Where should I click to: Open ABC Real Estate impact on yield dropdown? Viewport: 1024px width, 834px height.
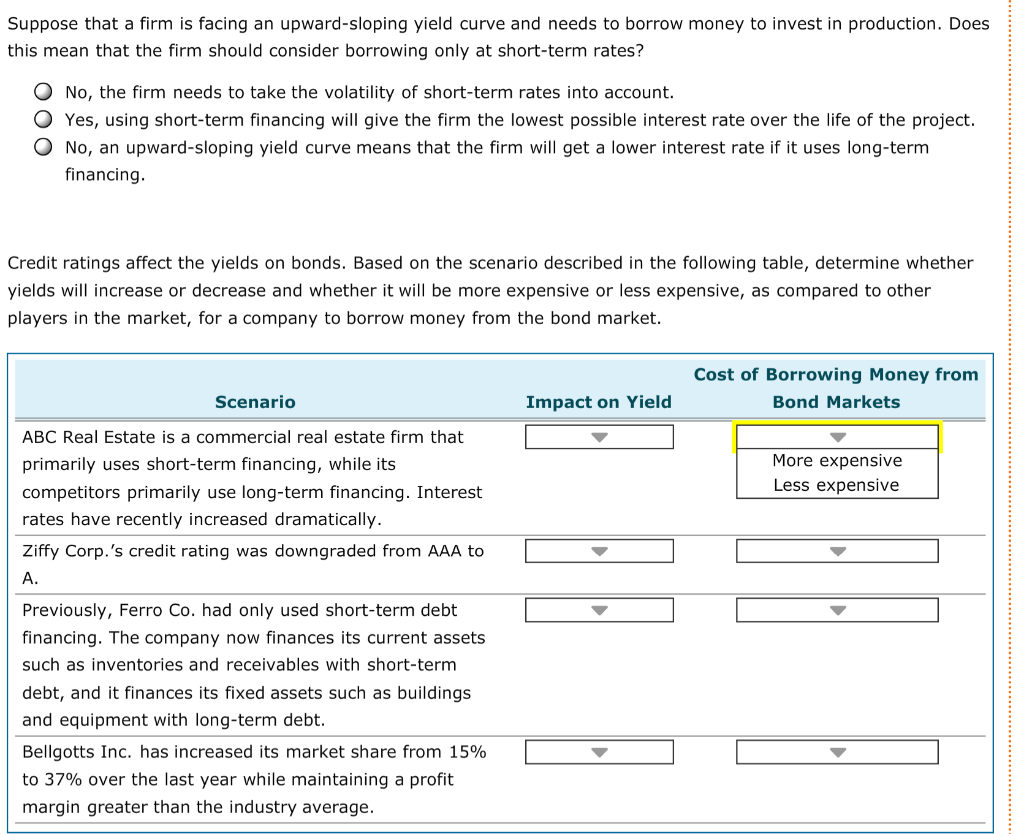point(598,436)
